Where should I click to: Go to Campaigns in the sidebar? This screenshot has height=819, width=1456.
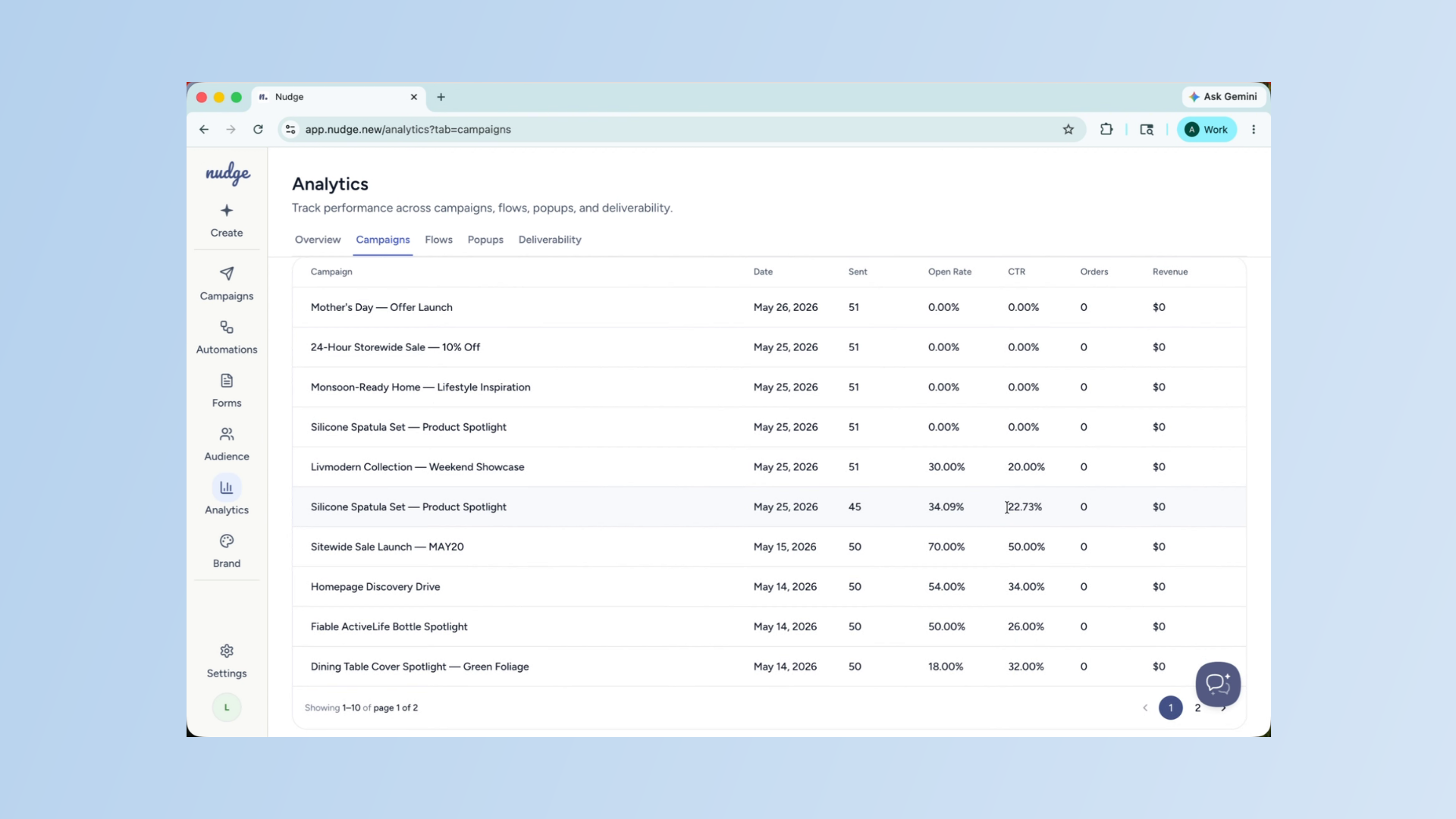click(x=227, y=284)
